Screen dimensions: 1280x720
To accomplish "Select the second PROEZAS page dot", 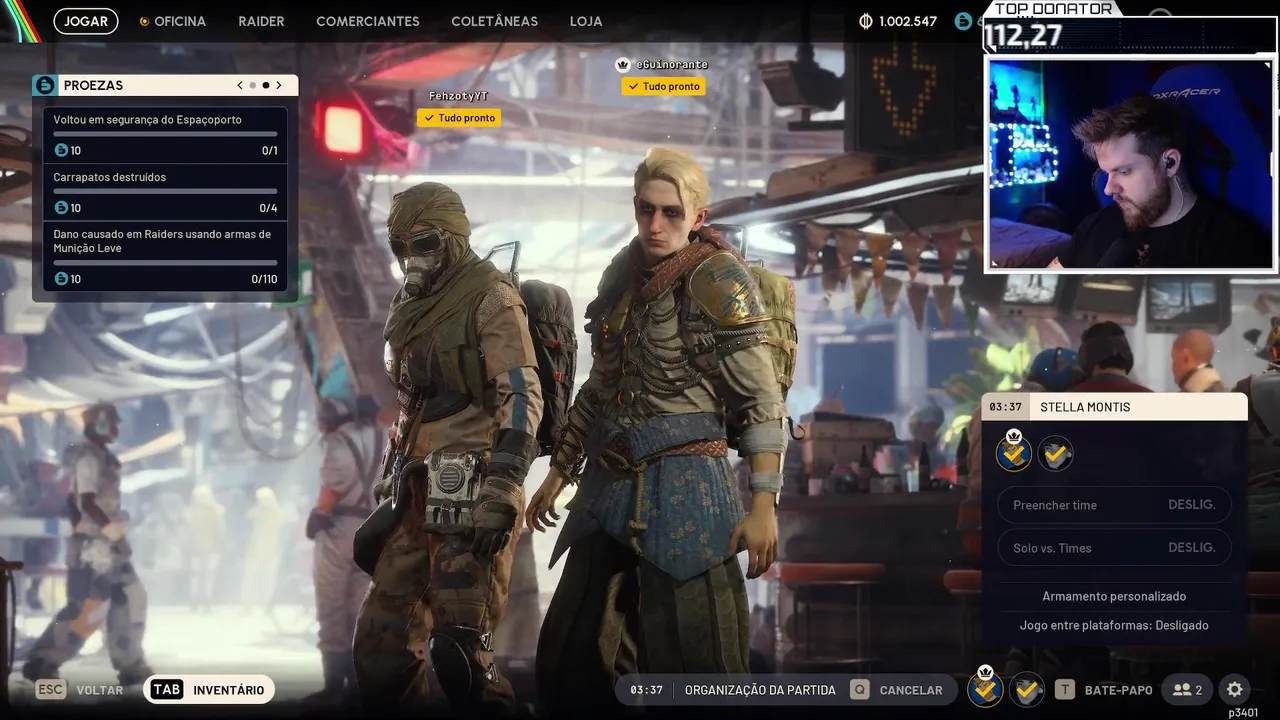I will [x=266, y=85].
